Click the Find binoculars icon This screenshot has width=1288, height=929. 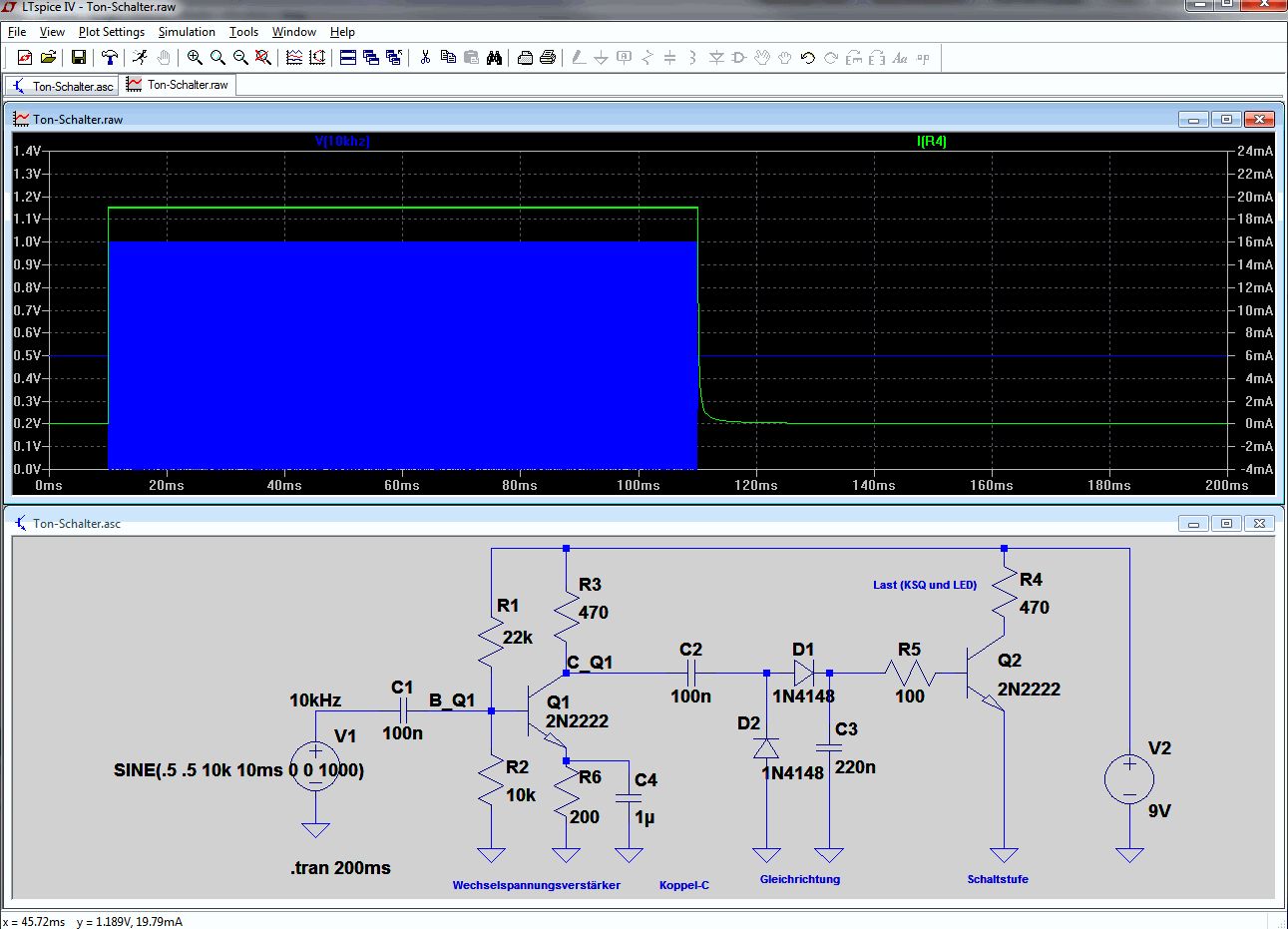coord(494,58)
